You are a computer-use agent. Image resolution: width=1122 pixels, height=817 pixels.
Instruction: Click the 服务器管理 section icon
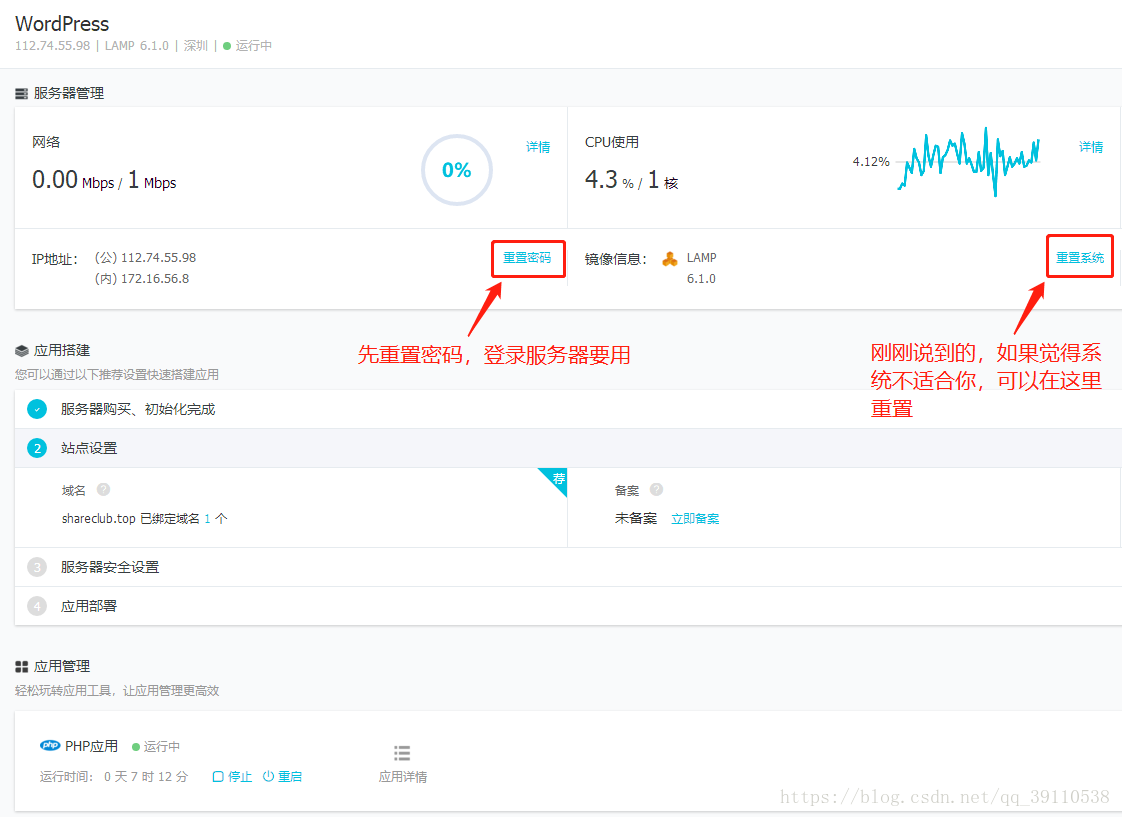(x=22, y=93)
